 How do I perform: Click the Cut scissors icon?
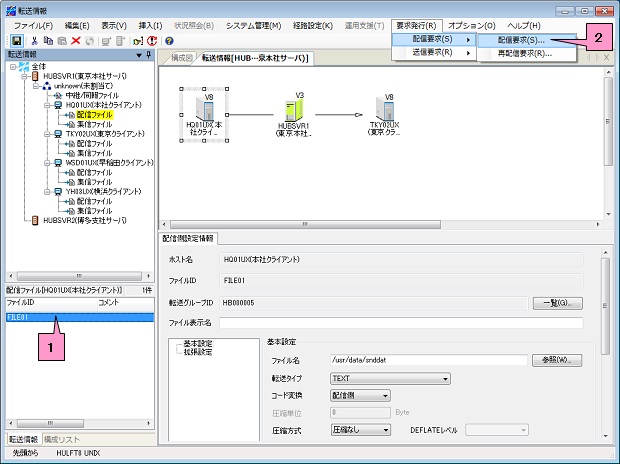click(x=35, y=40)
